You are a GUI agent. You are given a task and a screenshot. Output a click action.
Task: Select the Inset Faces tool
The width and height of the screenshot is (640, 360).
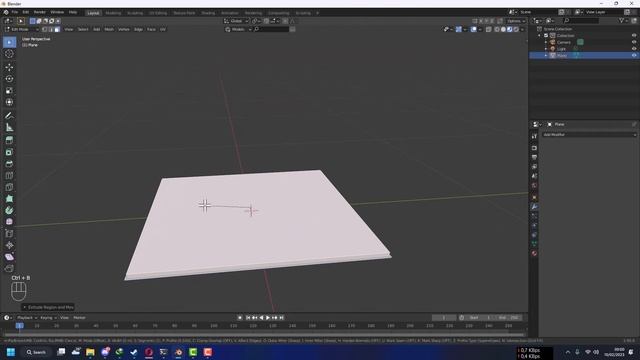[x=9, y=152]
